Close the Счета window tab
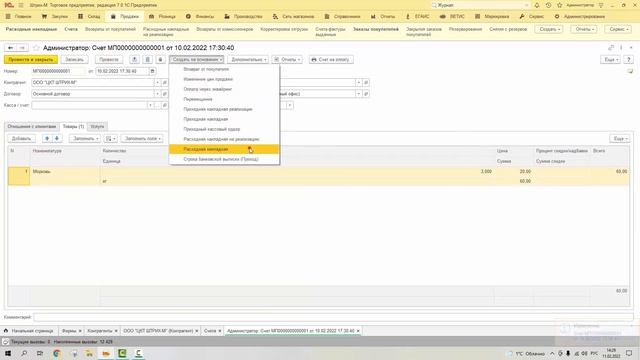This screenshot has width=640, height=360. click(220, 331)
